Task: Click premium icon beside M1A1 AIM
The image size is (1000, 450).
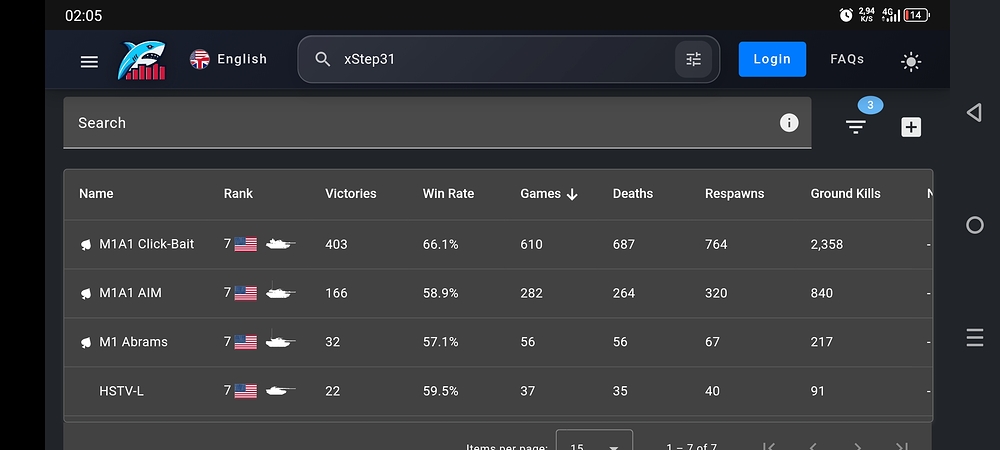Action: [85, 294]
